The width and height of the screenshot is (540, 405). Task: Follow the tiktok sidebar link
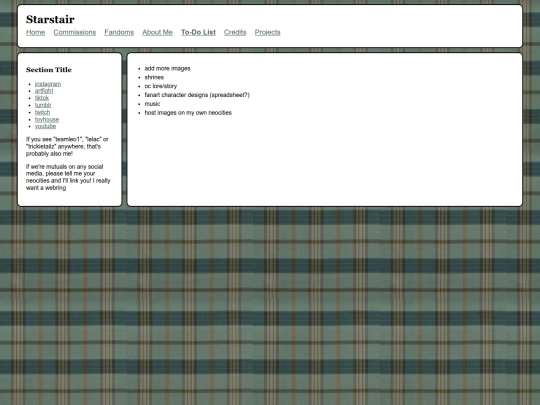pos(42,98)
